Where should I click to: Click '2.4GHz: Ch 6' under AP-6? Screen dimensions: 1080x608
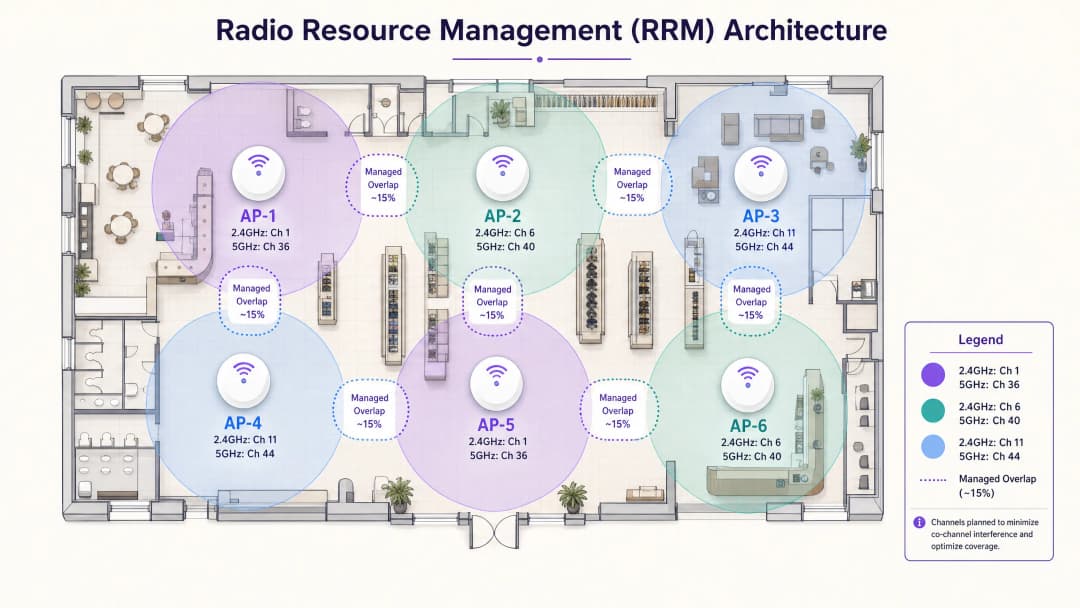click(751, 442)
